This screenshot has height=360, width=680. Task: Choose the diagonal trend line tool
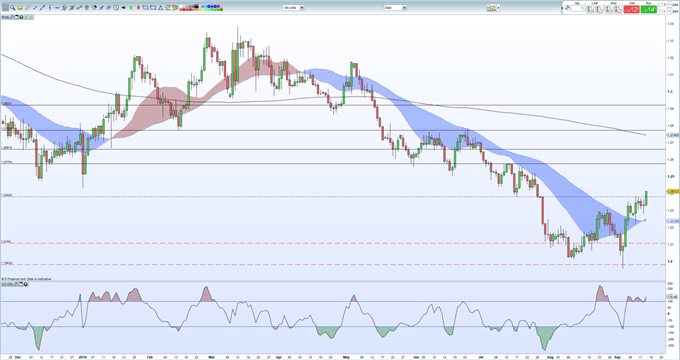click(x=42, y=8)
